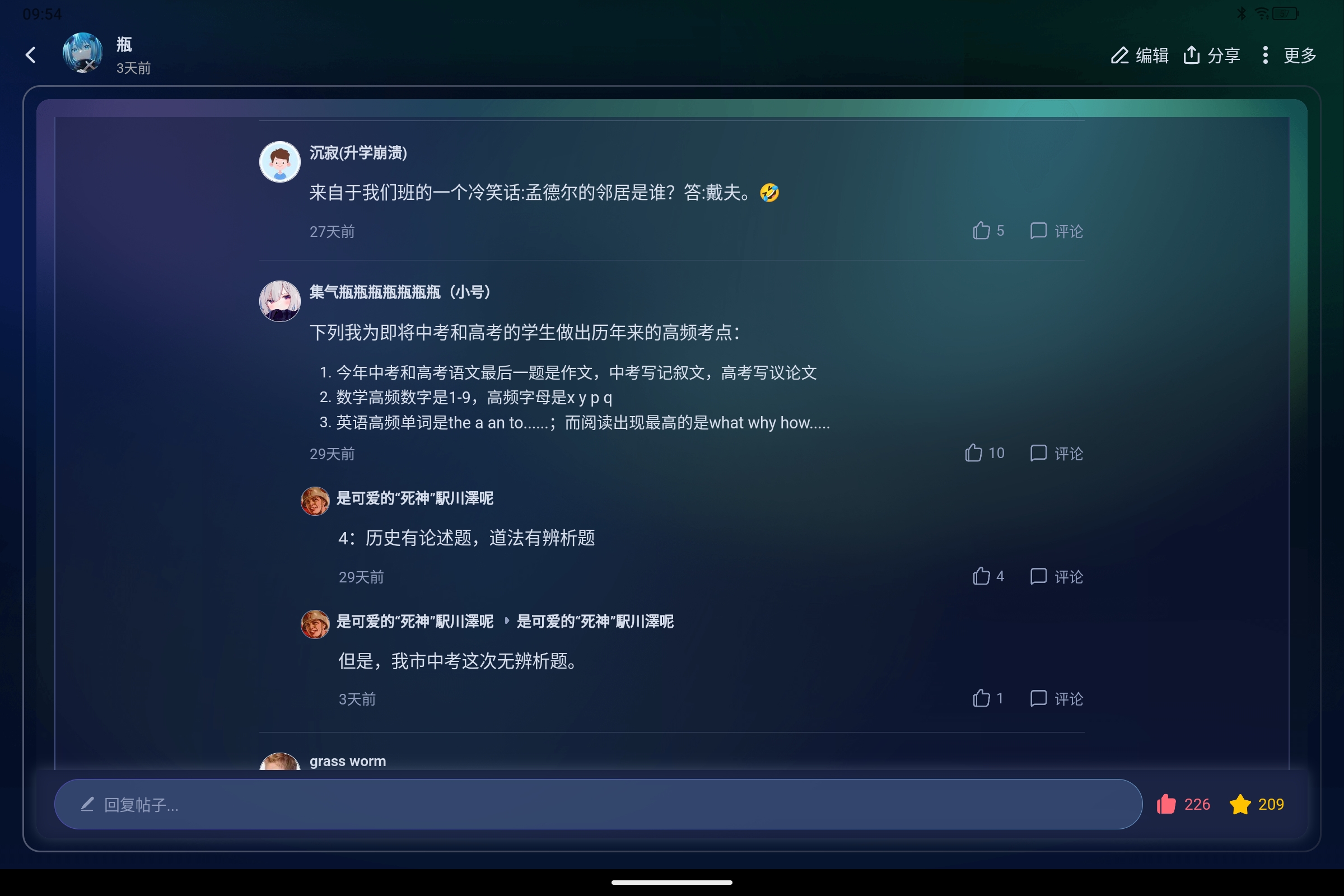
Task: Favorite the post with star 209
Action: click(x=1257, y=804)
